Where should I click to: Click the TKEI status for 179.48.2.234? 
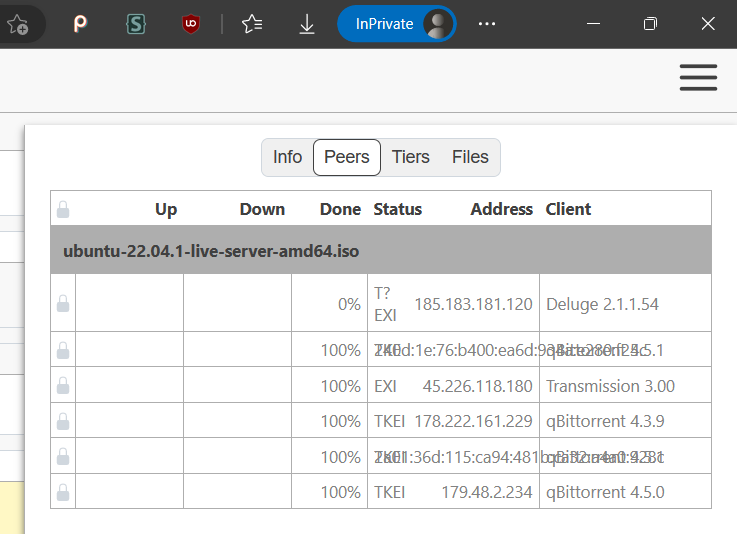pos(389,492)
